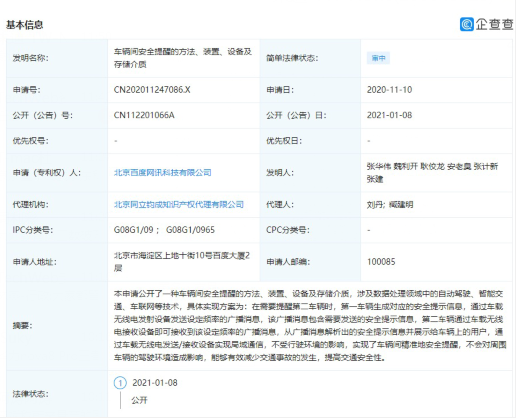Screen dimensions: 516x418
Task: Click the 简单法律状态 label
Action: click(292, 58)
